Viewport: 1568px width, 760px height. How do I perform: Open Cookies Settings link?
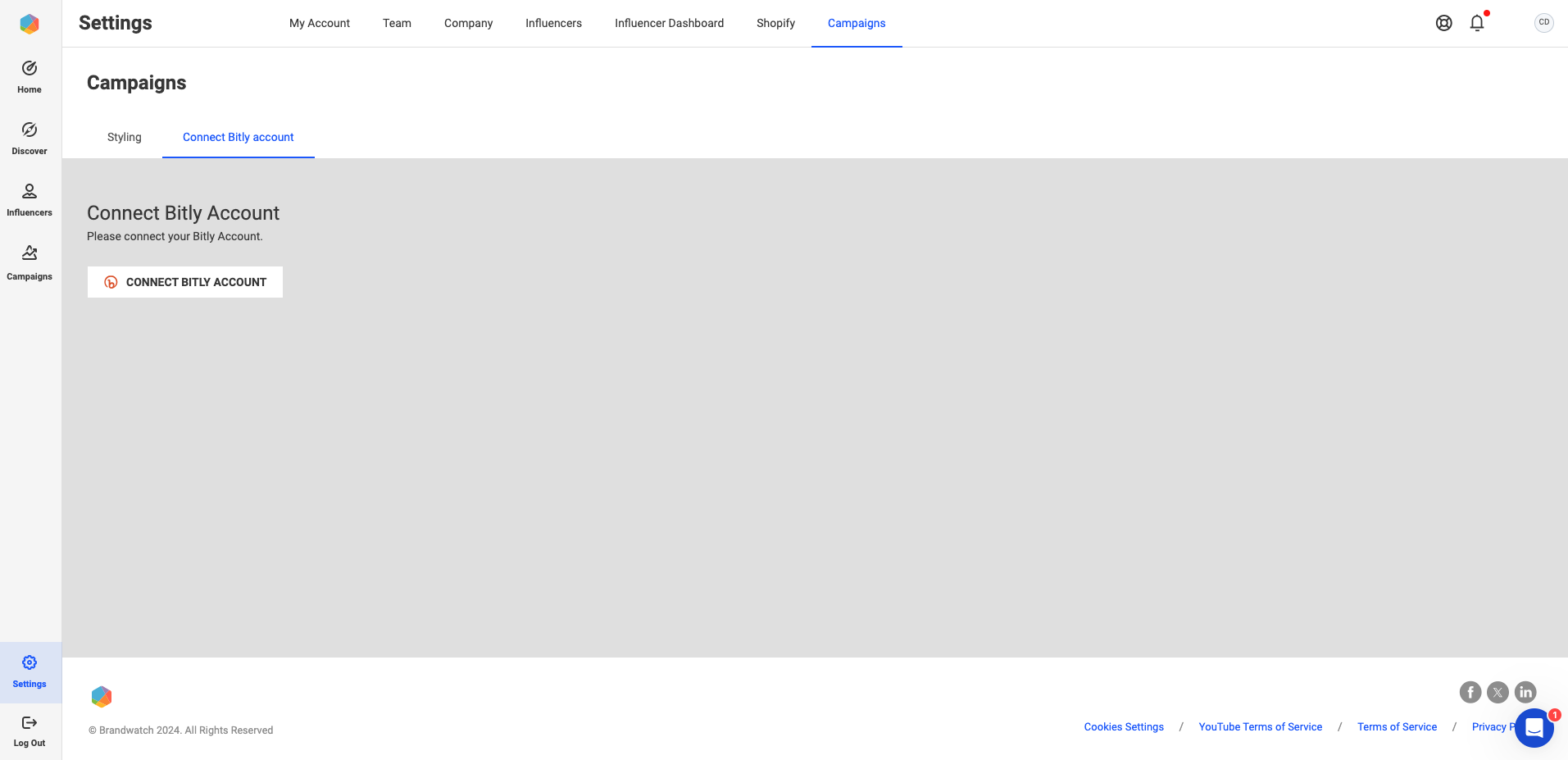pos(1124,727)
